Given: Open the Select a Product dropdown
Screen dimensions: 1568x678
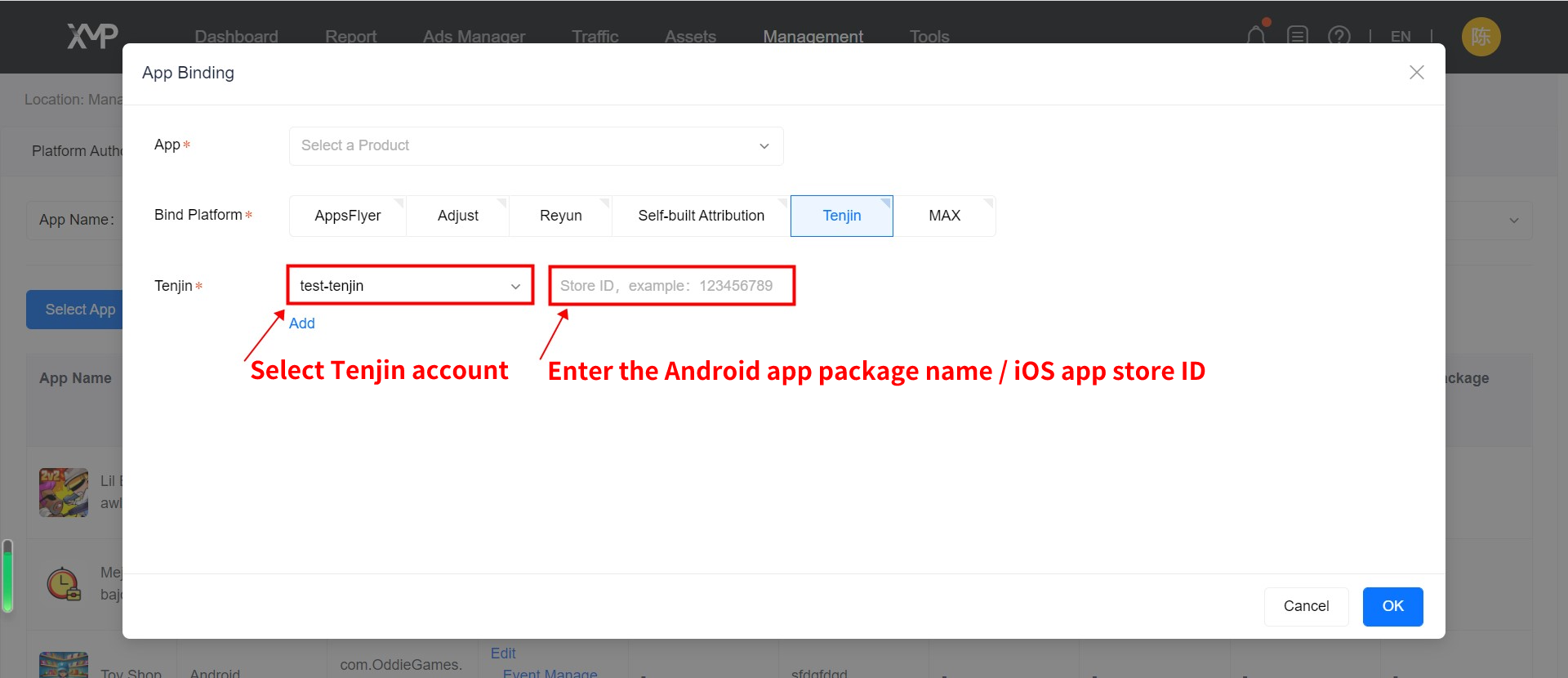Looking at the screenshot, I should 537,145.
